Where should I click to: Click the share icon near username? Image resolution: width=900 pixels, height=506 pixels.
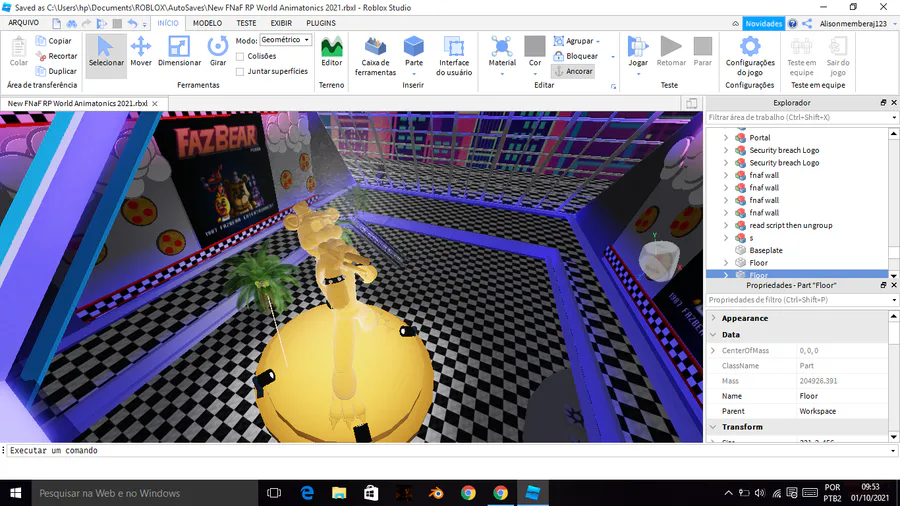(x=807, y=24)
